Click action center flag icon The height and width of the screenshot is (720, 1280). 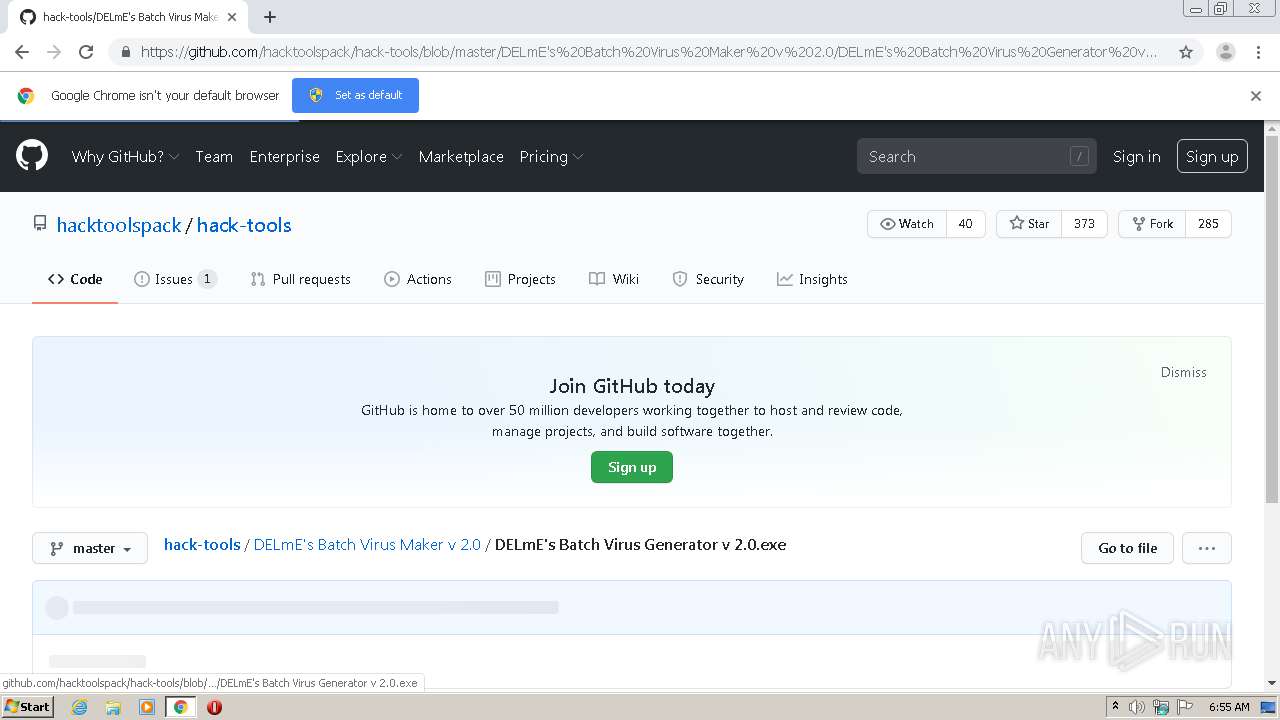click(x=1186, y=707)
